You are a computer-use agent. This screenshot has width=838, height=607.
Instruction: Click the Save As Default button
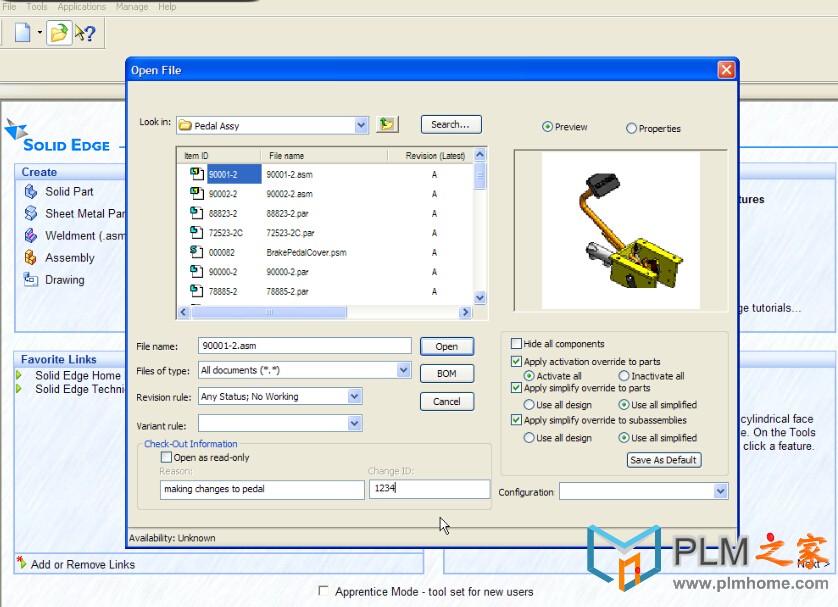tap(664, 460)
